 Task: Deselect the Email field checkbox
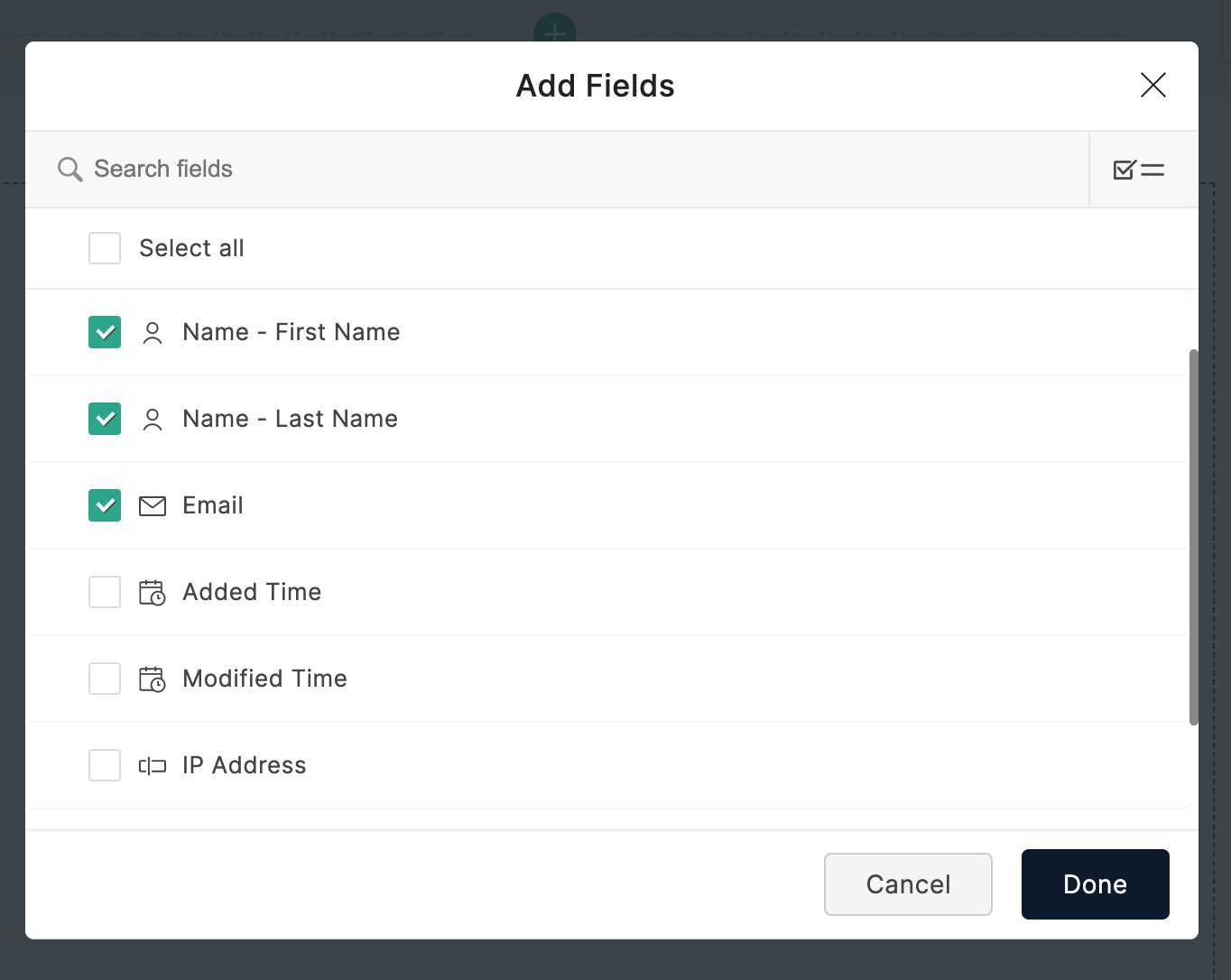(x=105, y=505)
